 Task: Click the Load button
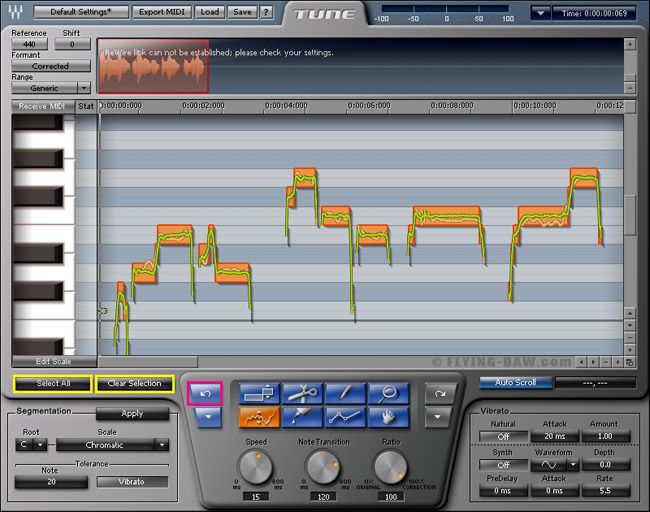point(210,12)
